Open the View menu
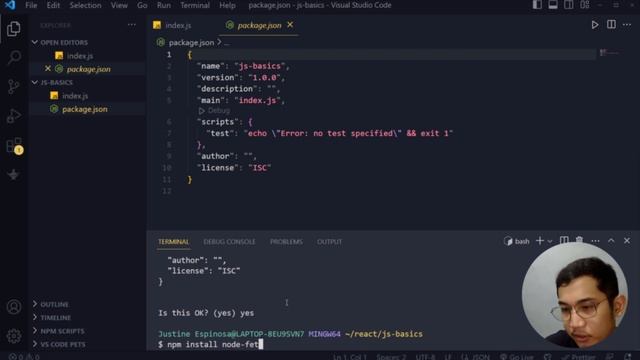The image size is (640, 360). (119, 5)
